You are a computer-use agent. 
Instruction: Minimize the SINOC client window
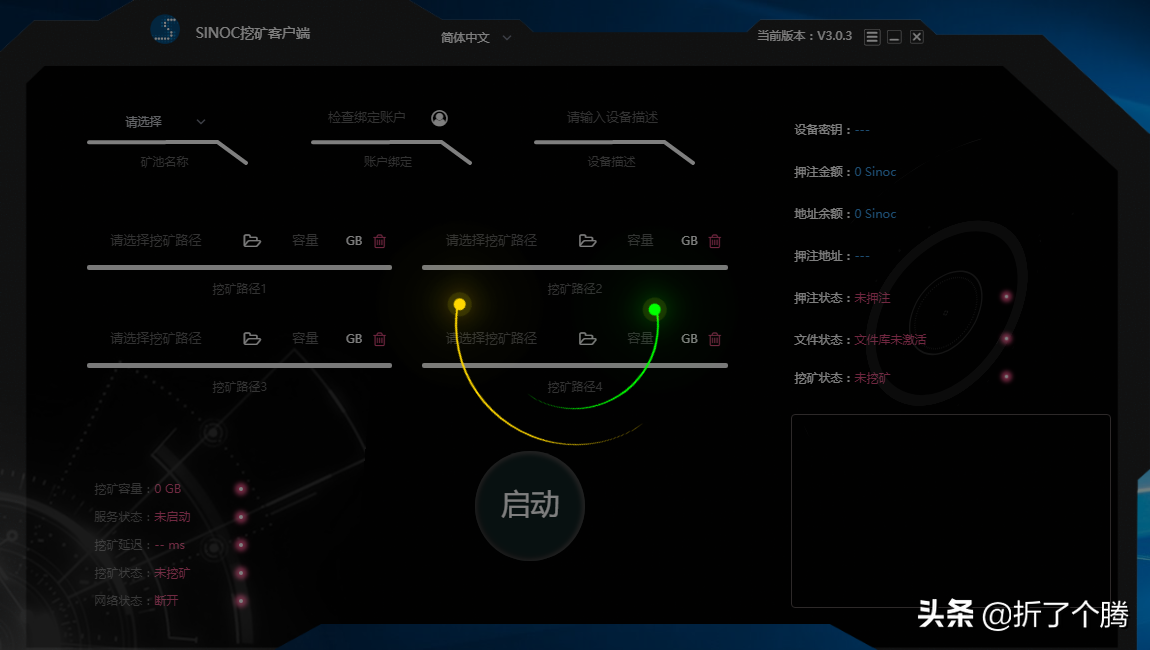[894, 37]
